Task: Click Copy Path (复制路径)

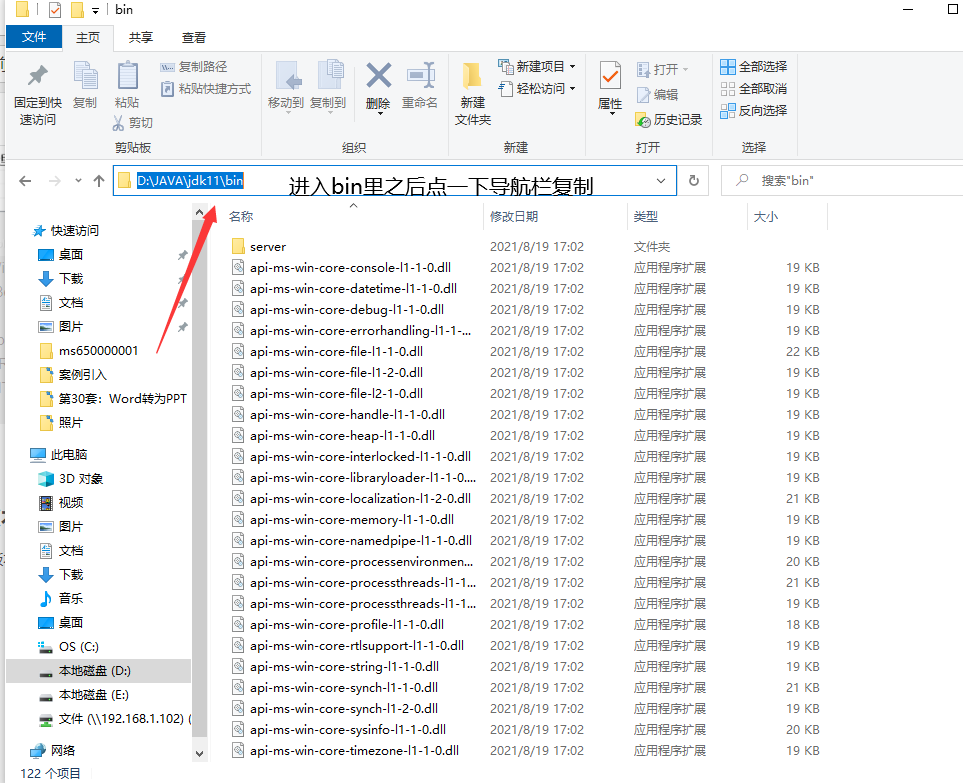Action: pos(194,66)
